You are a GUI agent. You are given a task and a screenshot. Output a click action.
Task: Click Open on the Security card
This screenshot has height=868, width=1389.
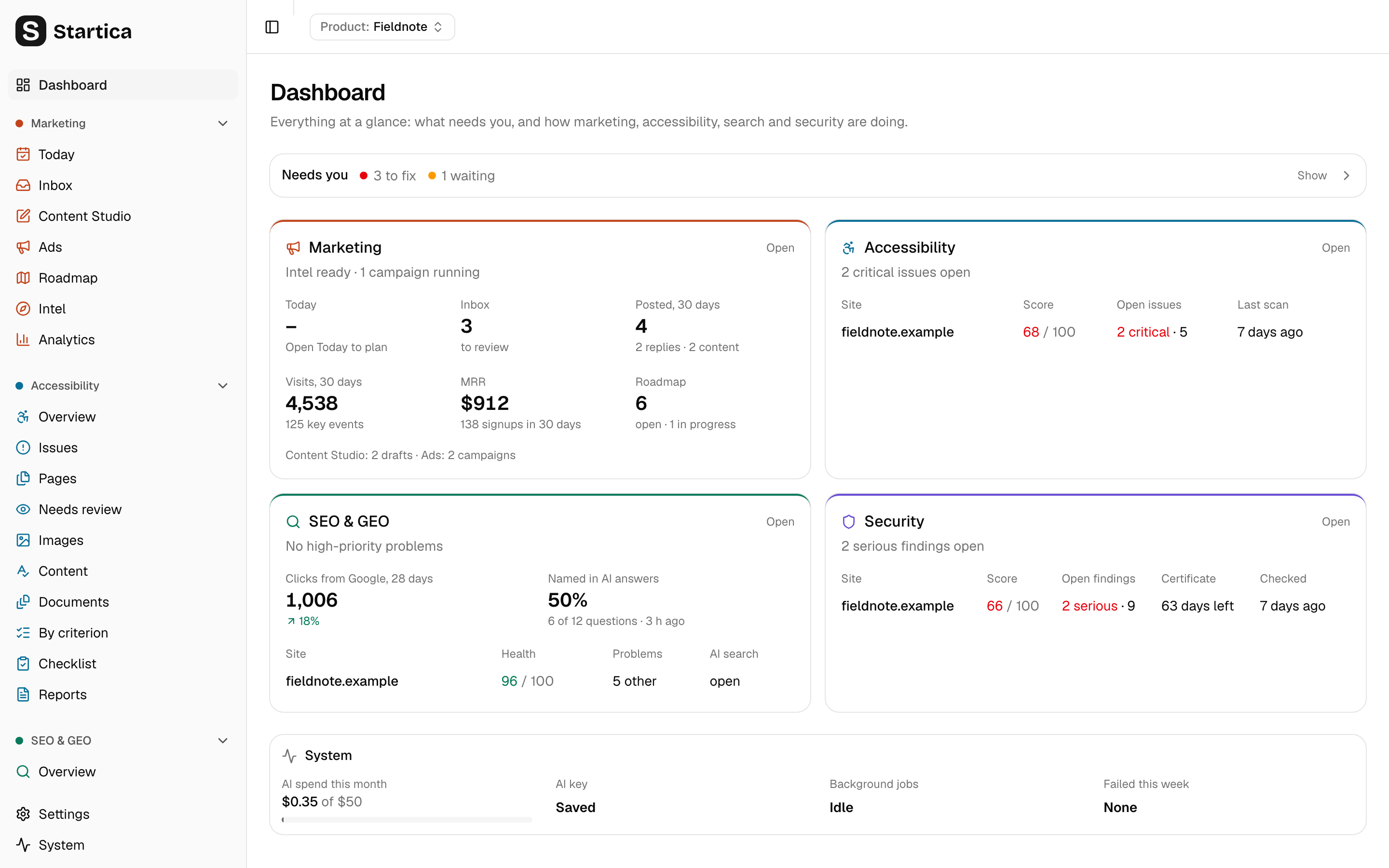(x=1335, y=522)
